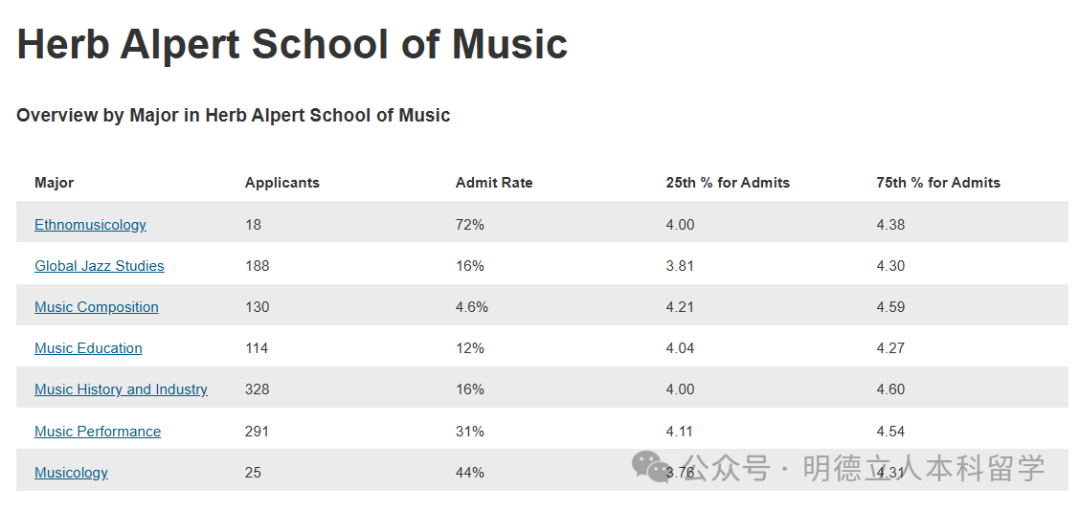This screenshot has height=511, width=1080.
Task: Select the Music History and Industry link
Action: (x=121, y=389)
